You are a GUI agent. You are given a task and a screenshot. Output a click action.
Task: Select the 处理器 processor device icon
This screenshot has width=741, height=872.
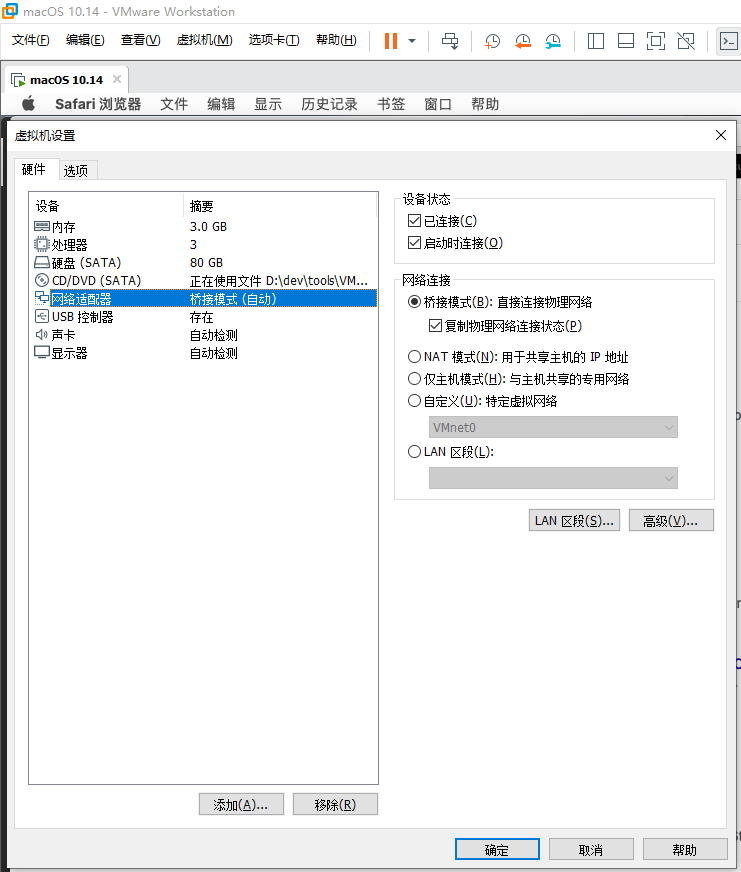tap(42, 244)
